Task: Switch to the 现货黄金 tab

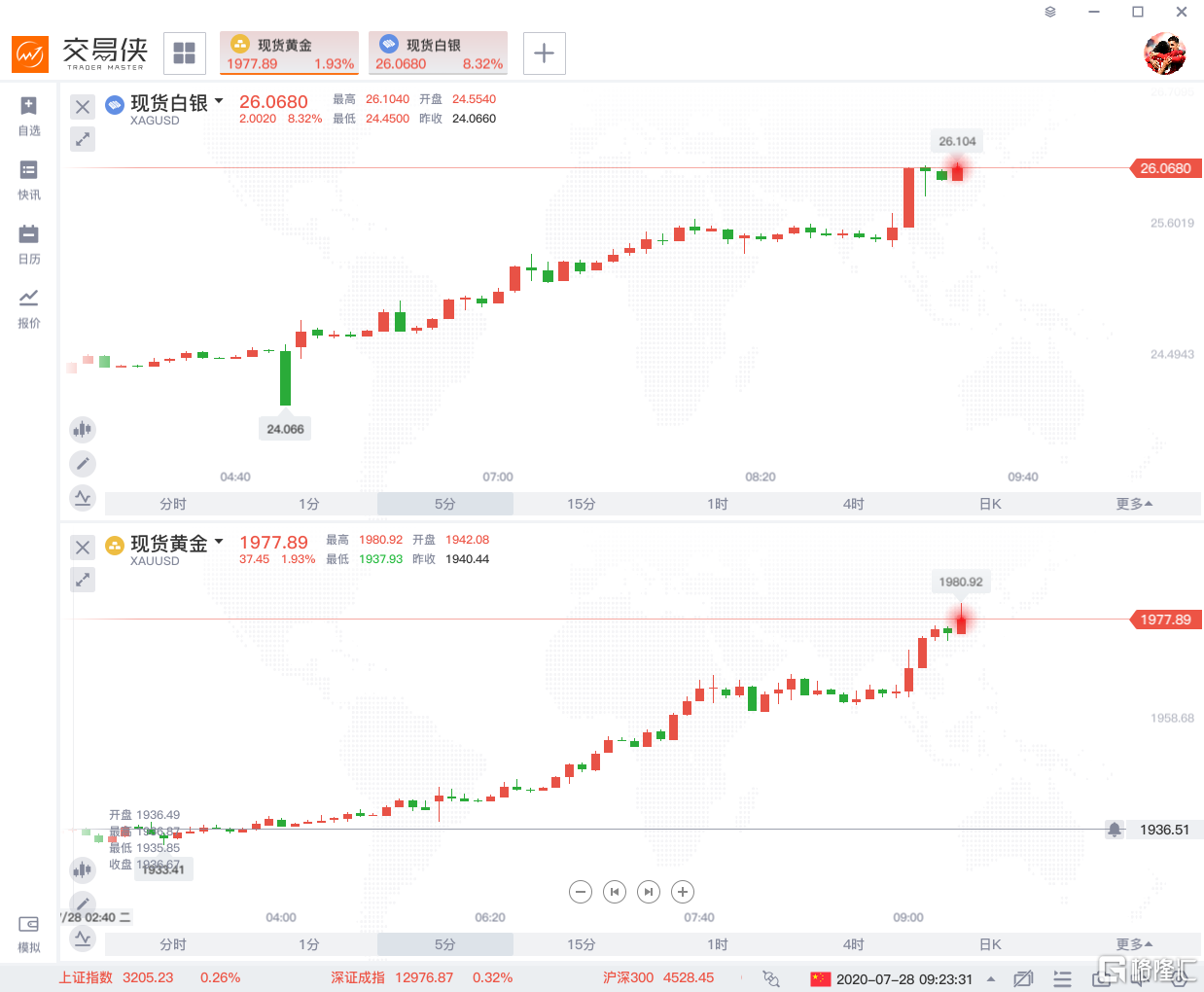Action: coord(290,53)
